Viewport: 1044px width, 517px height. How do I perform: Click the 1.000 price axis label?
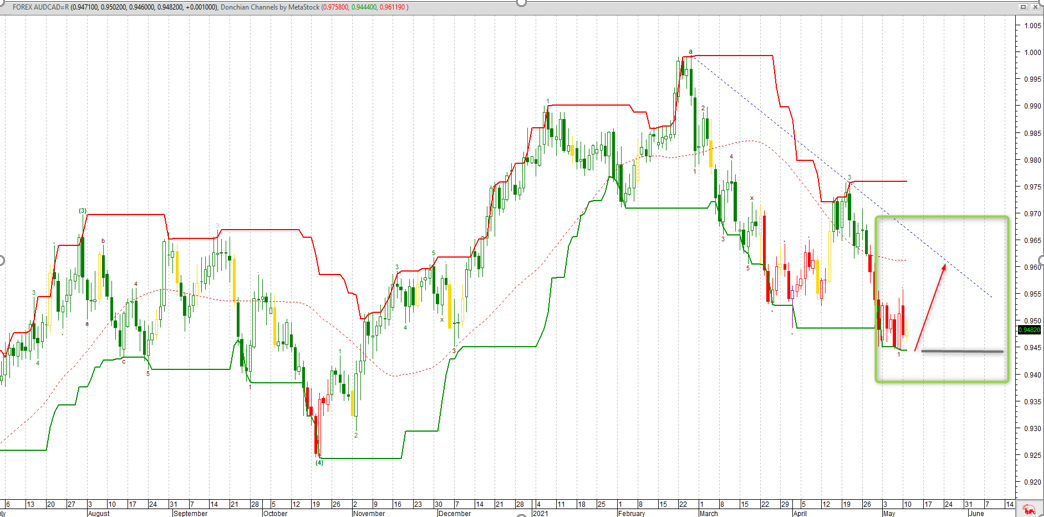click(x=1032, y=53)
